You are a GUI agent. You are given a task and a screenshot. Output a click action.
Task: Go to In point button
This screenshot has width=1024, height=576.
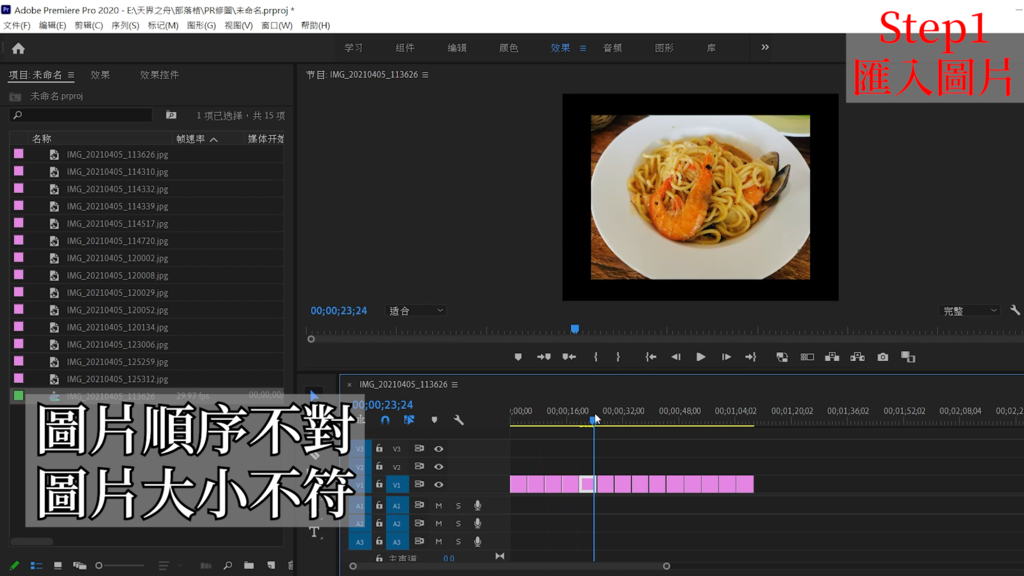point(650,357)
